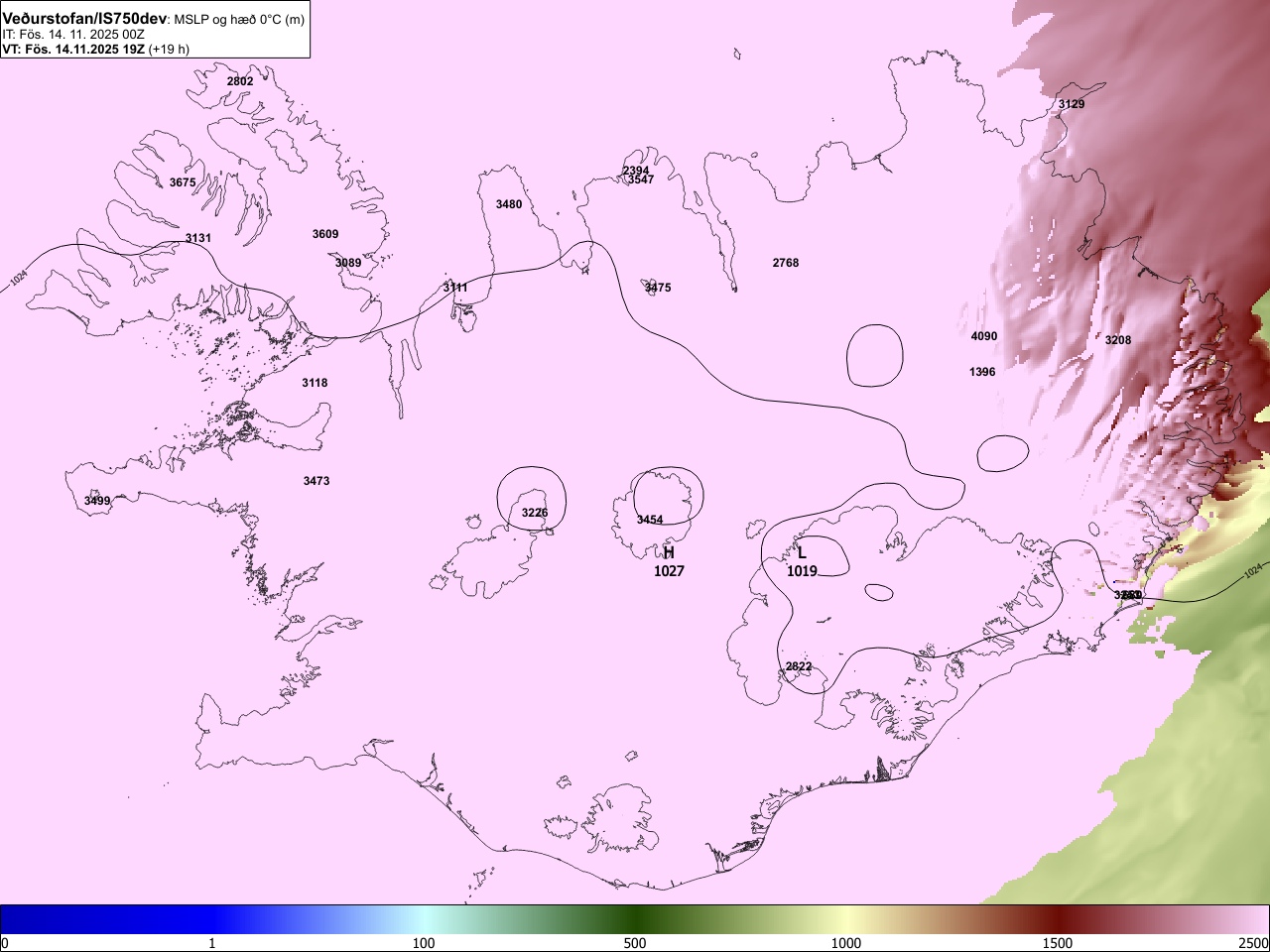Click the 3111 height value
The width and height of the screenshot is (1270, 952).
point(455,288)
